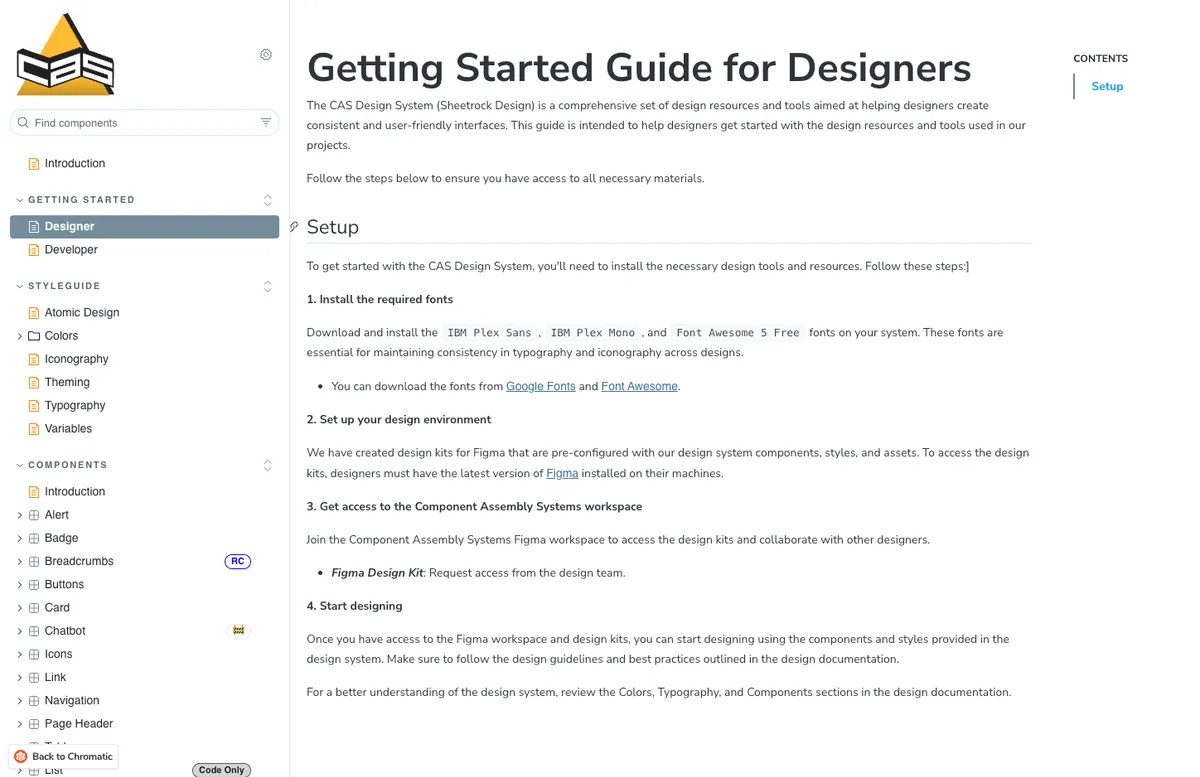1200x777 pixels.
Task: Click the Back to Chromatic button
Action: pyautogui.click(x=63, y=756)
